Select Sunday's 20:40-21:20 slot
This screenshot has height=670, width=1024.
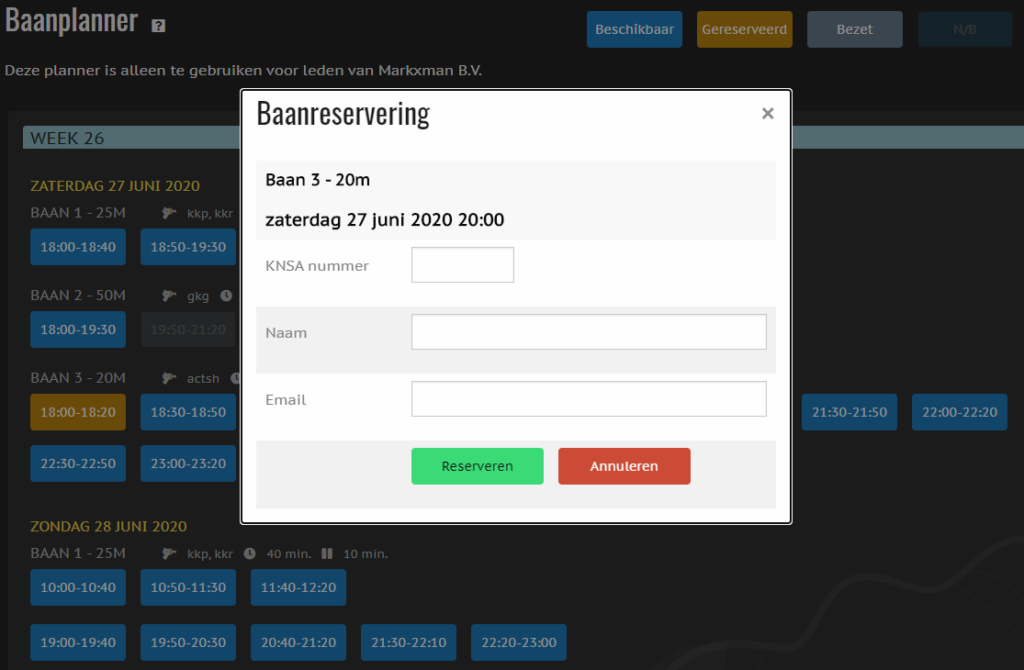[298, 643]
